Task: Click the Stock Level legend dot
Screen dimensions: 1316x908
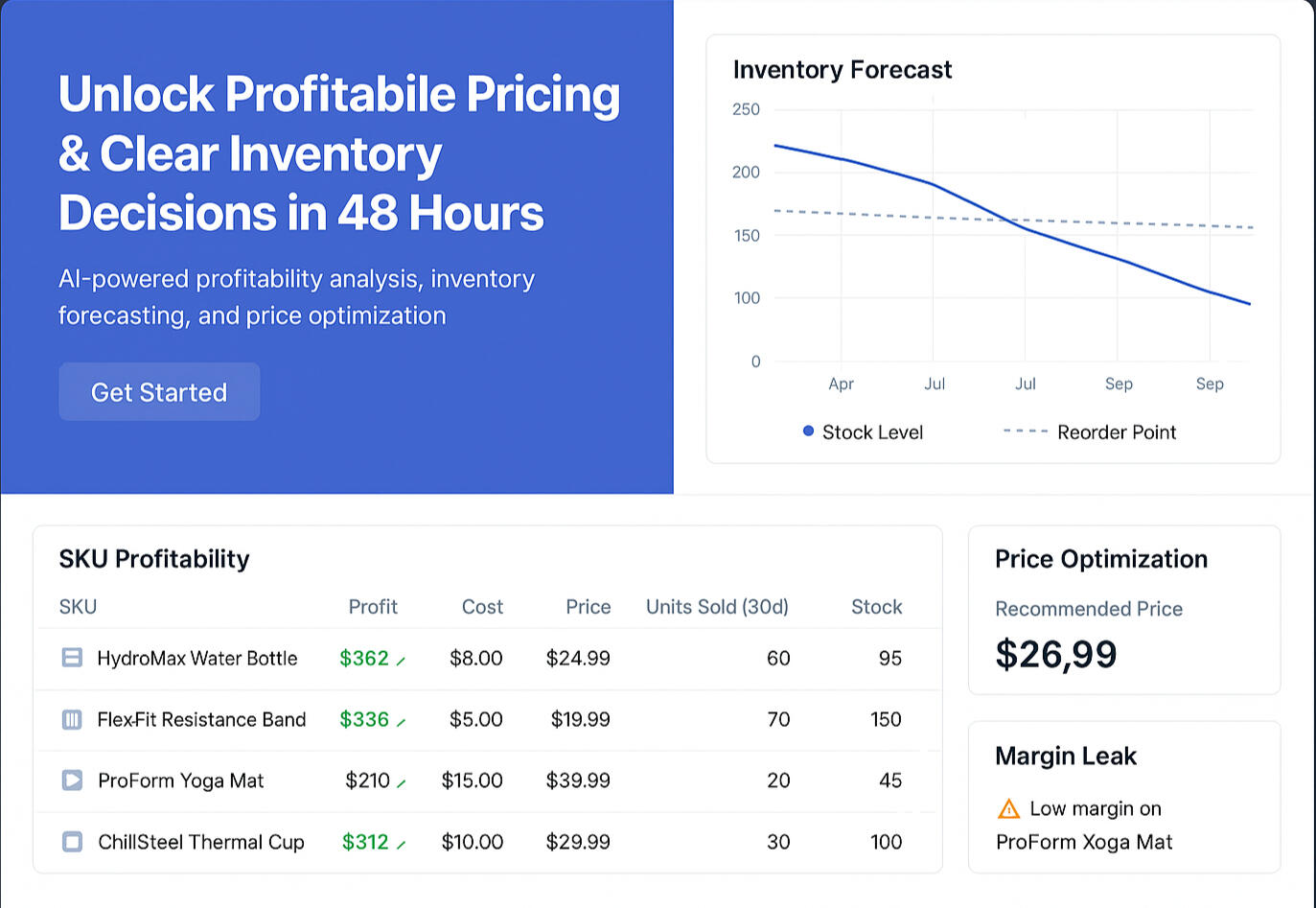Action: (x=808, y=431)
